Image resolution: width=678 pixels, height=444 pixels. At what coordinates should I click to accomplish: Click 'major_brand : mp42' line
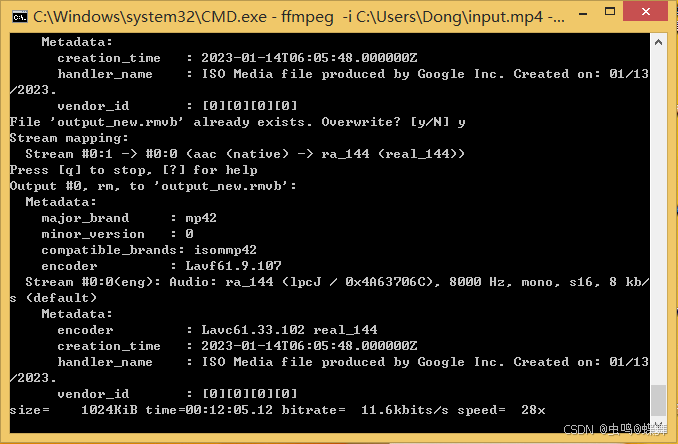[x=129, y=218]
